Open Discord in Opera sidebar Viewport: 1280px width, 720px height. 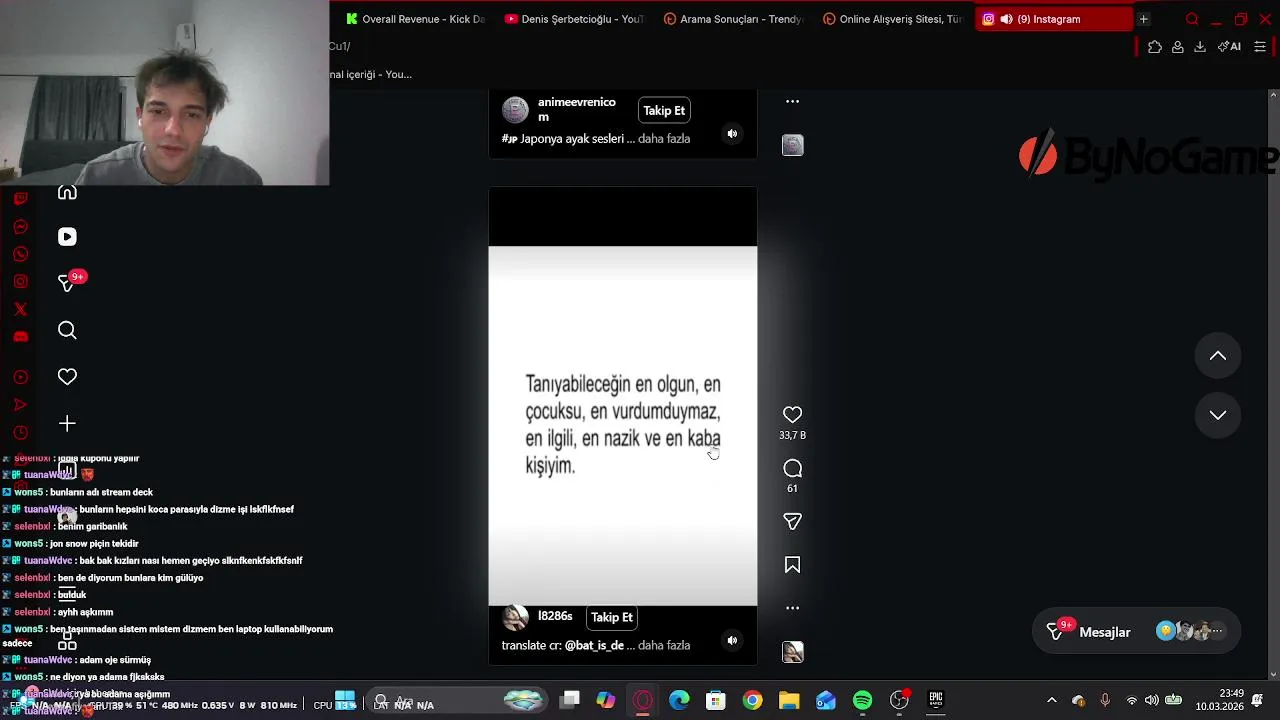[20, 337]
